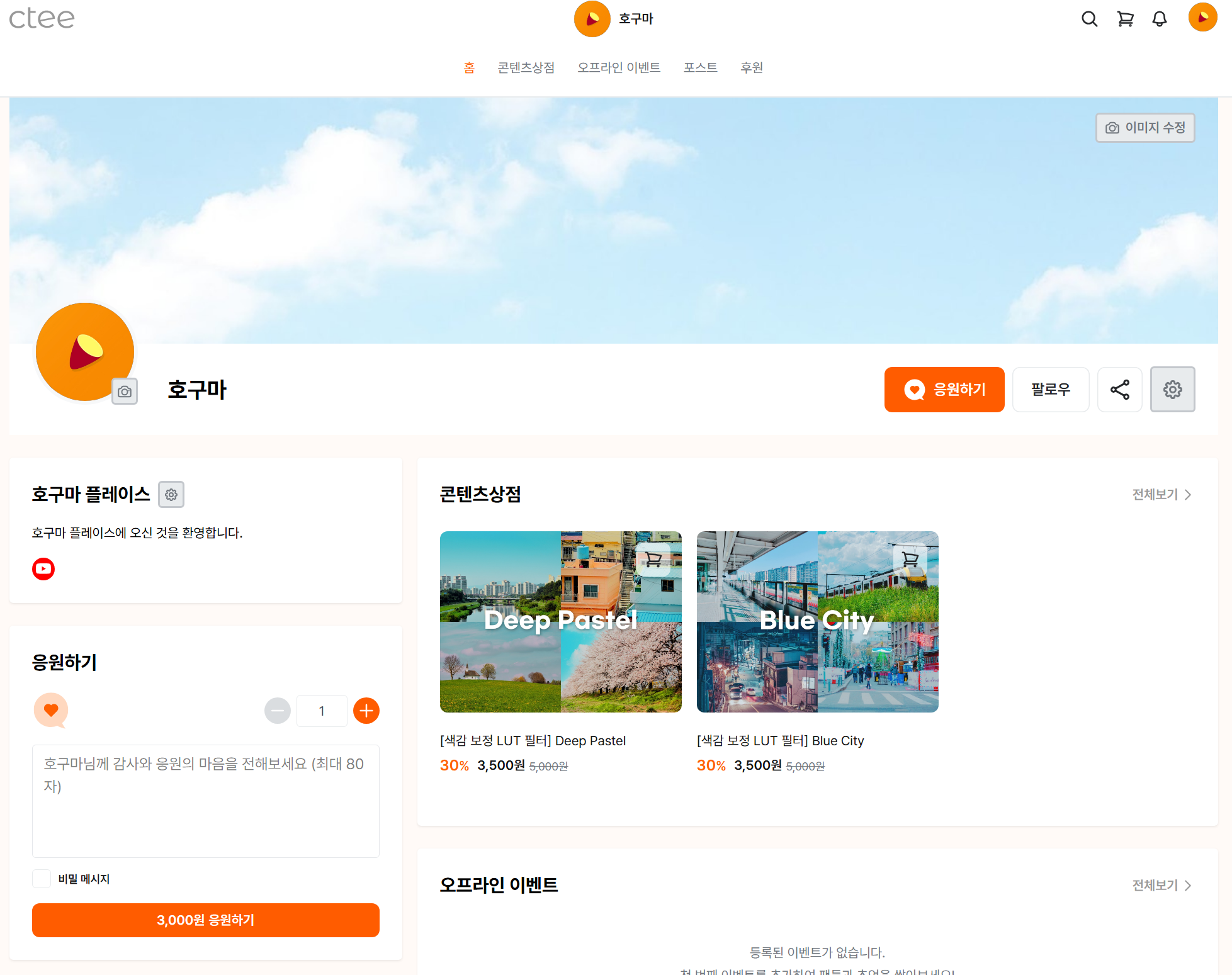
Task: Decrease cheer quantity with minus button
Action: pos(278,711)
